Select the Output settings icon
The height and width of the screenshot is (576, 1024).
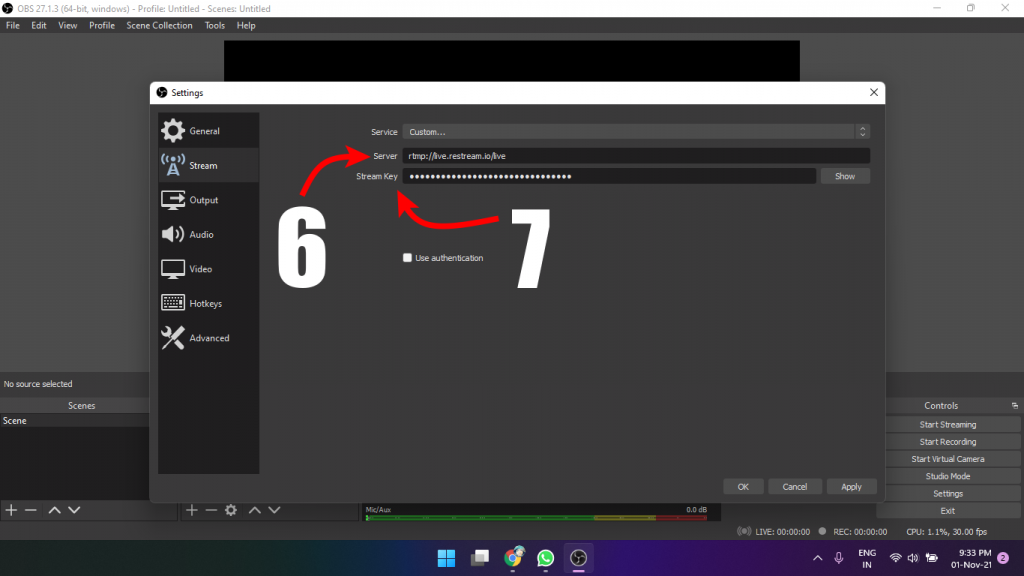(174, 200)
